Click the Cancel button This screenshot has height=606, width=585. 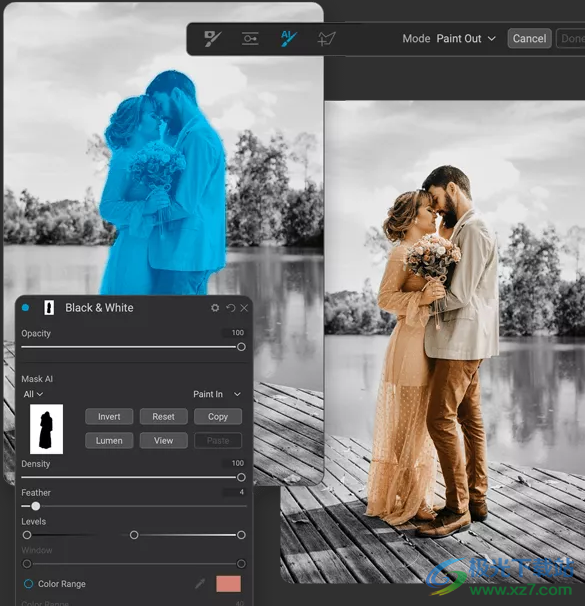(529, 39)
